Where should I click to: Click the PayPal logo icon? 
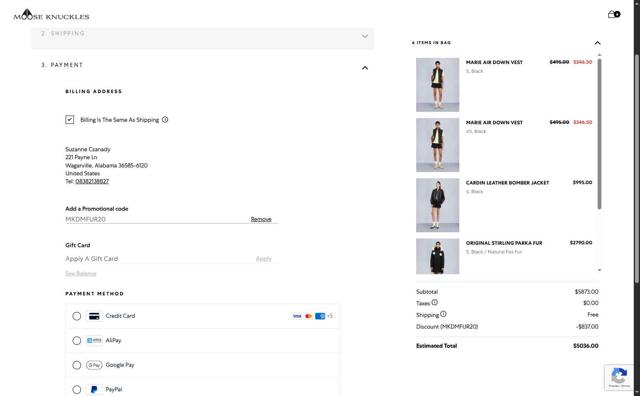click(94, 389)
